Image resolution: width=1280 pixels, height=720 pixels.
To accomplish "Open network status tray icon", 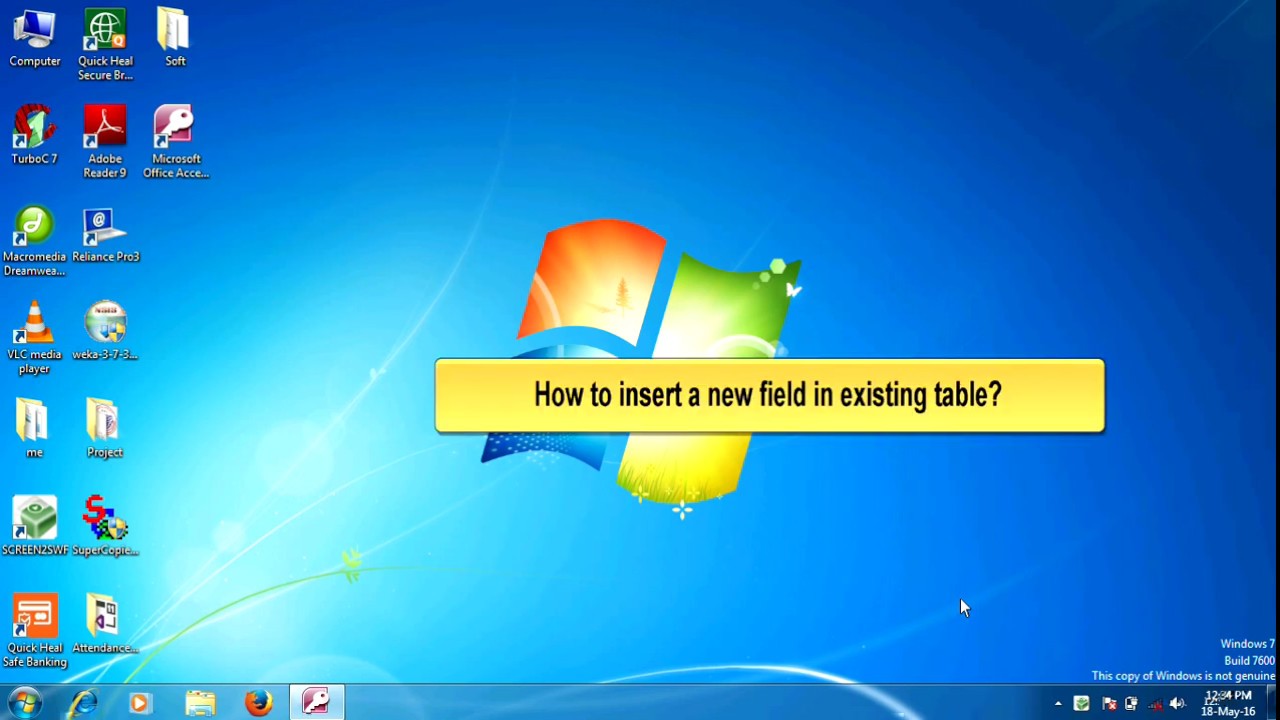I will (1155, 704).
